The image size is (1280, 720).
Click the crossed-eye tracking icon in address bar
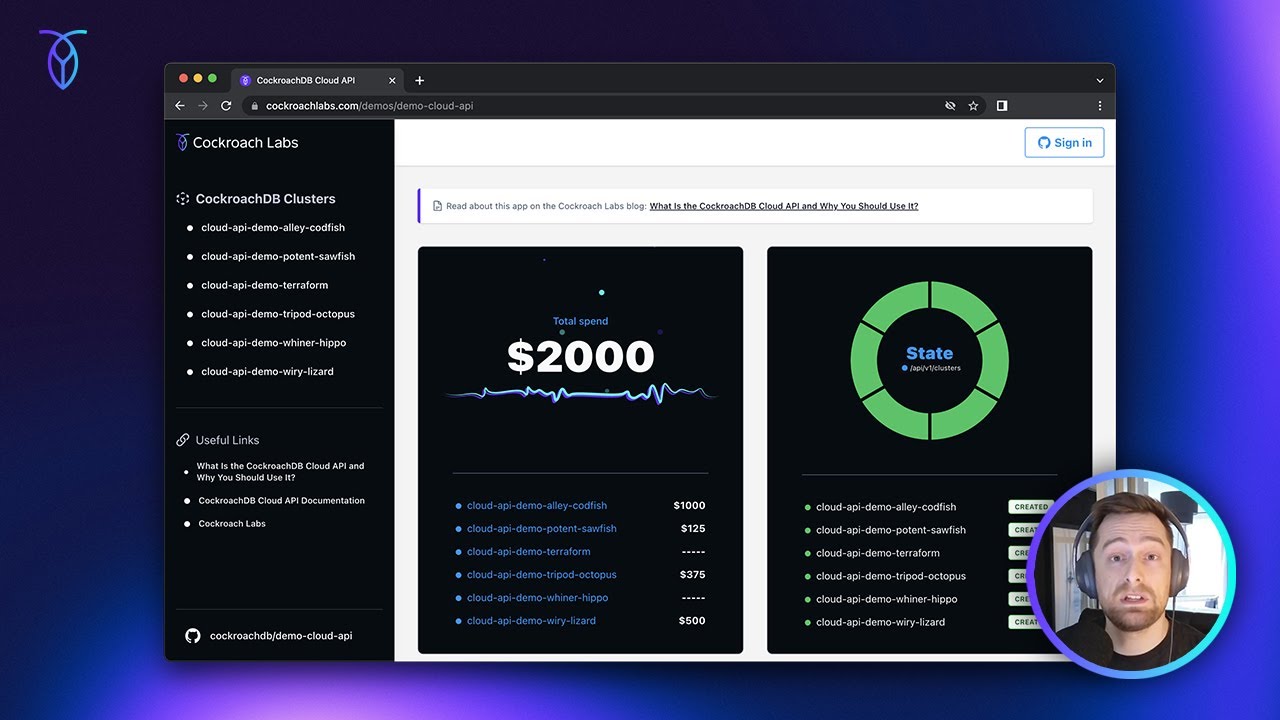coord(950,106)
